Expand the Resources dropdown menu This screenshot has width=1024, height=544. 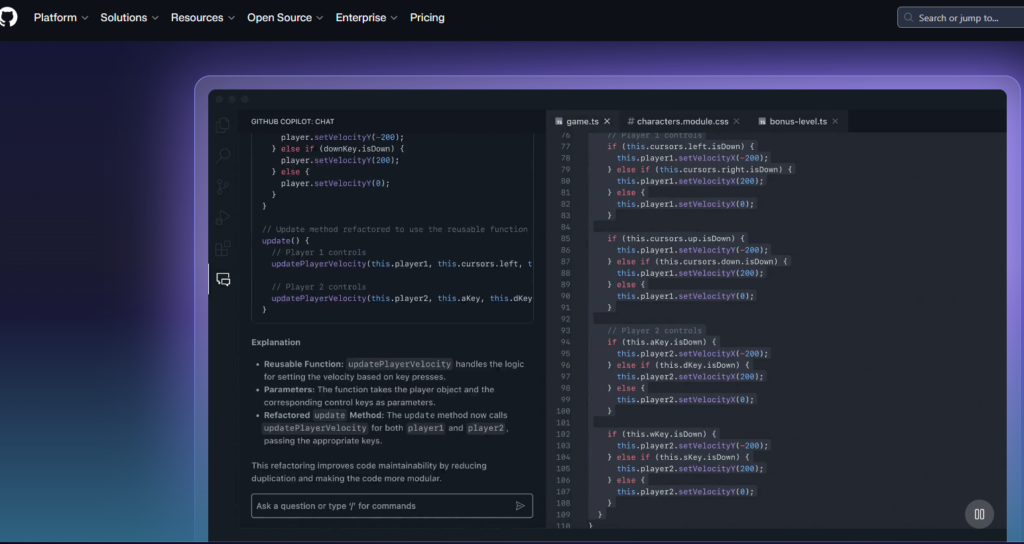[x=202, y=18]
